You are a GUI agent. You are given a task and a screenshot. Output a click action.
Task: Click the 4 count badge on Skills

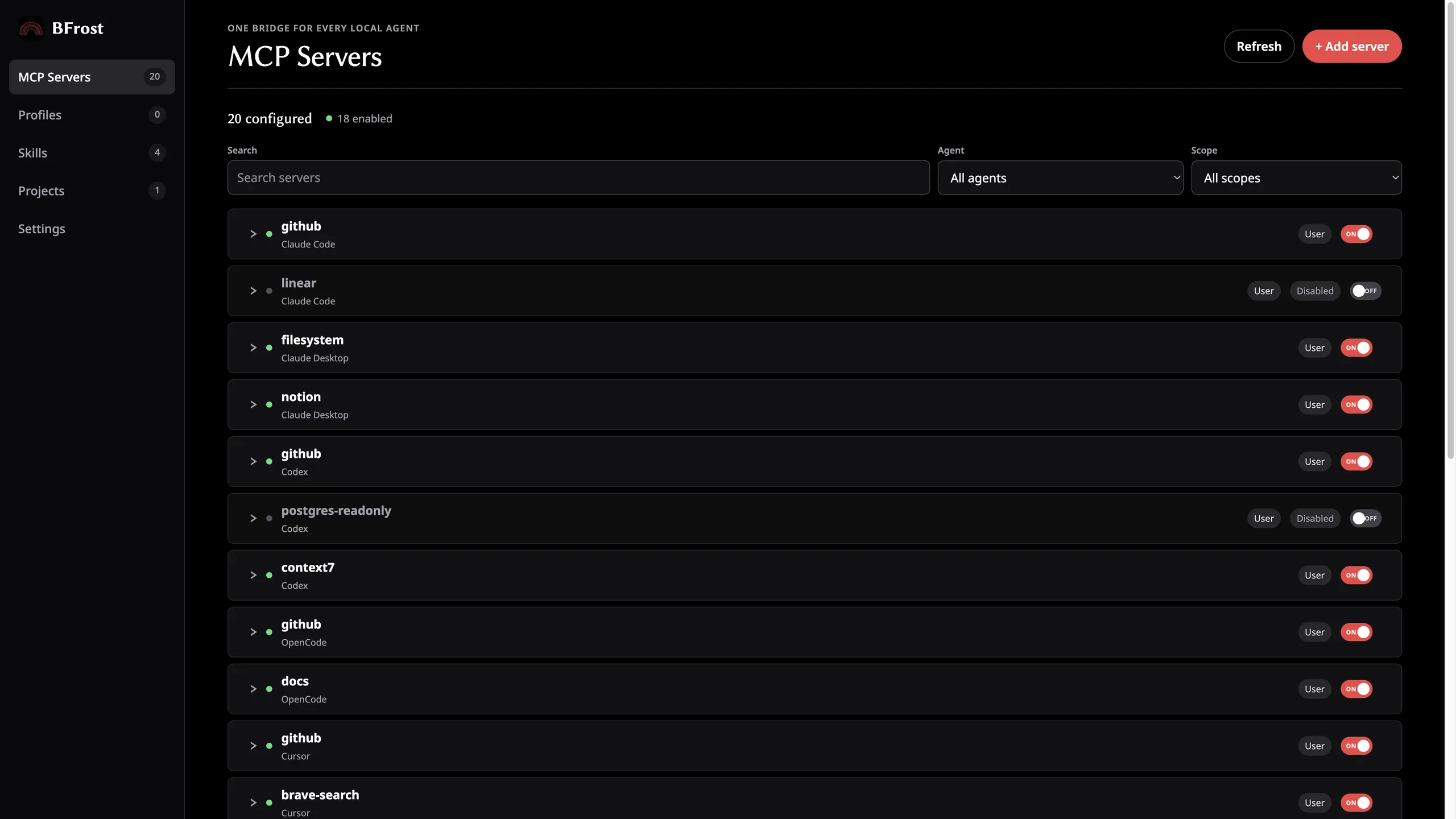tap(158, 153)
